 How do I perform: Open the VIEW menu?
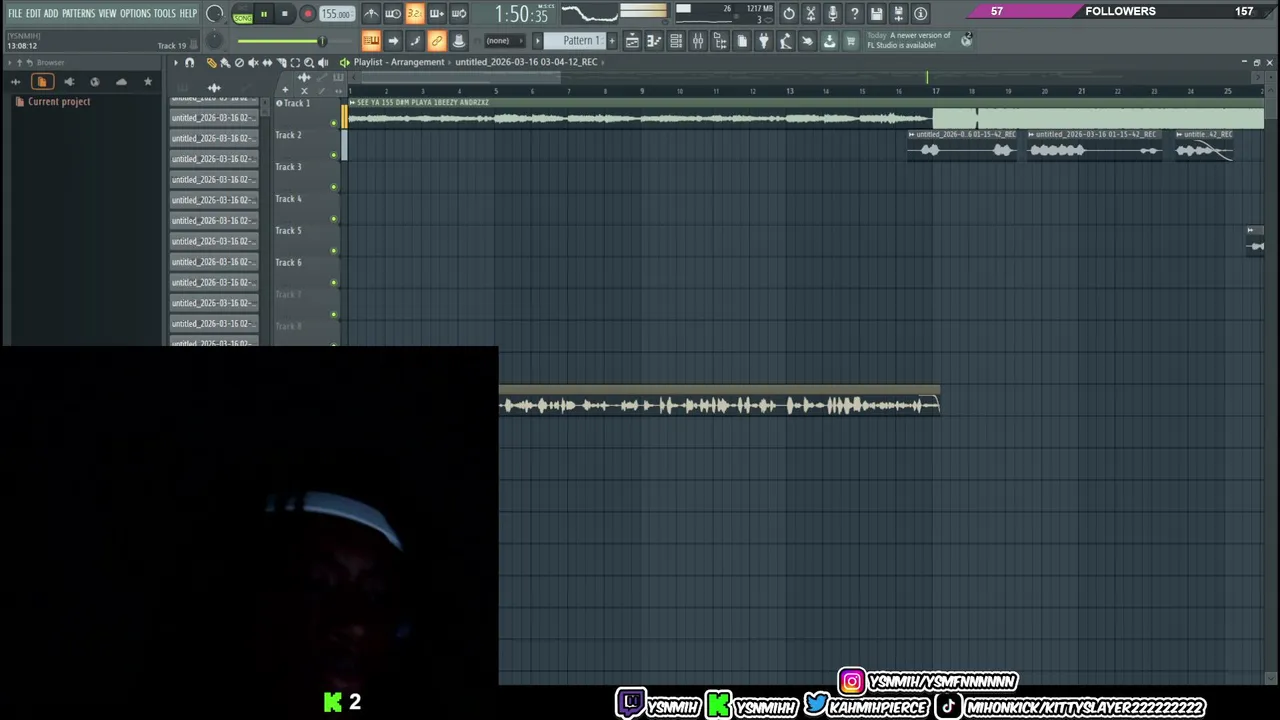click(107, 13)
